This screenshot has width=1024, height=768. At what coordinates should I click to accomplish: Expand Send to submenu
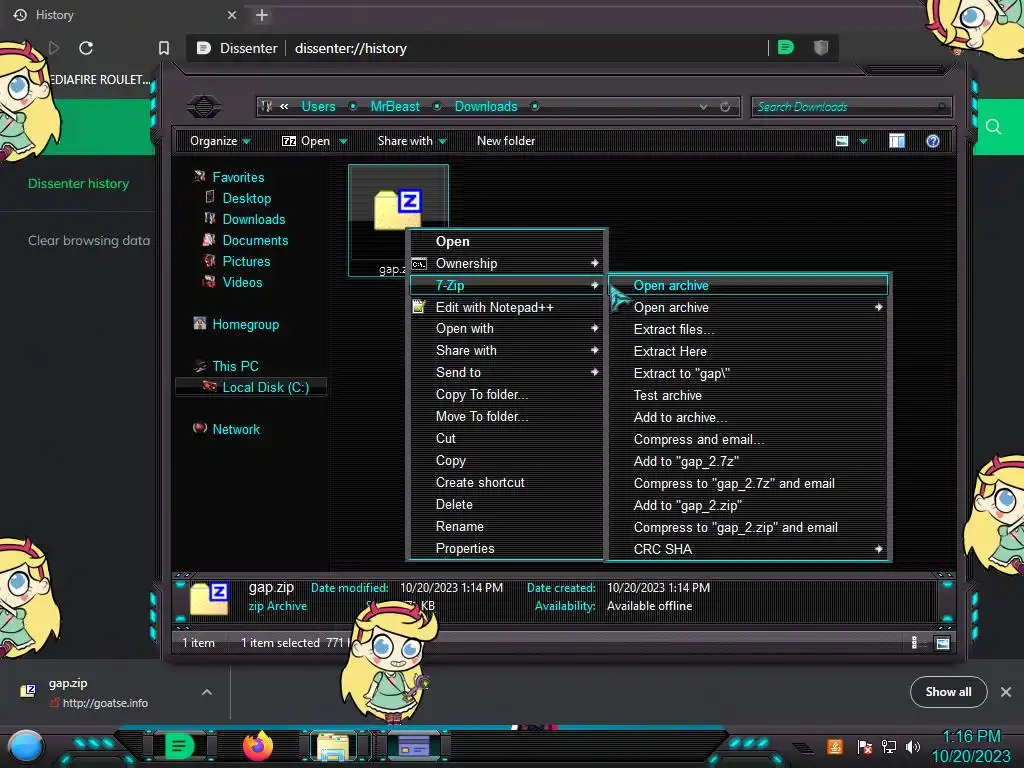click(505, 372)
